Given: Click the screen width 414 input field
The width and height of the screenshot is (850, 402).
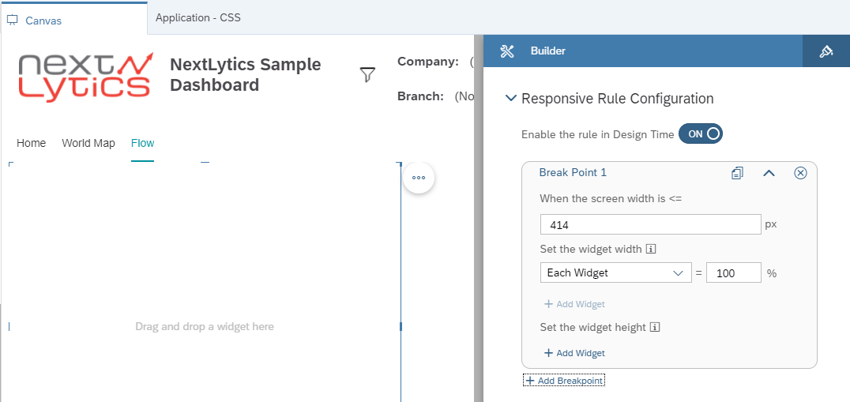Looking at the screenshot, I should 651,224.
